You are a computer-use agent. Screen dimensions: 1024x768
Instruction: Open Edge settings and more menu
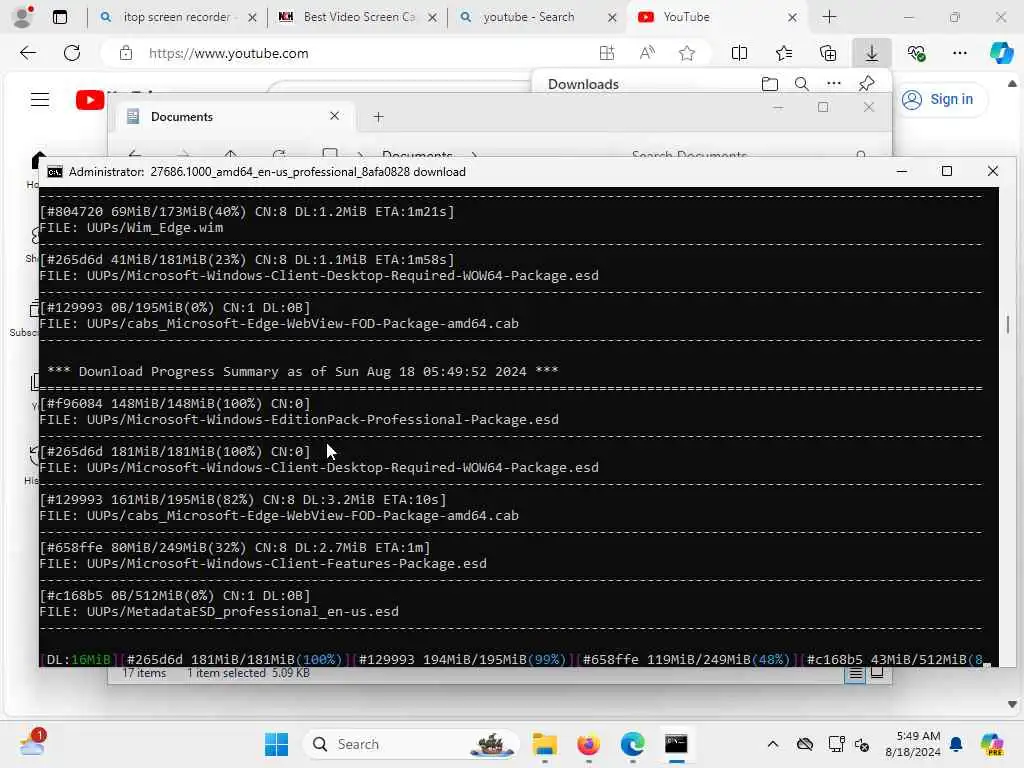tap(959, 54)
